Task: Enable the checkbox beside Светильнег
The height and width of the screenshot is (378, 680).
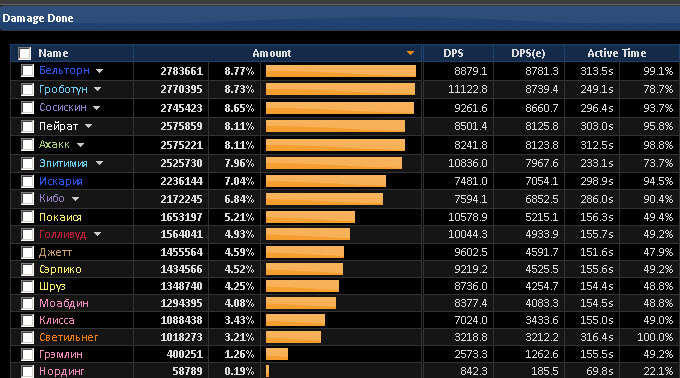Action: pyautogui.click(x=27, y=337)
